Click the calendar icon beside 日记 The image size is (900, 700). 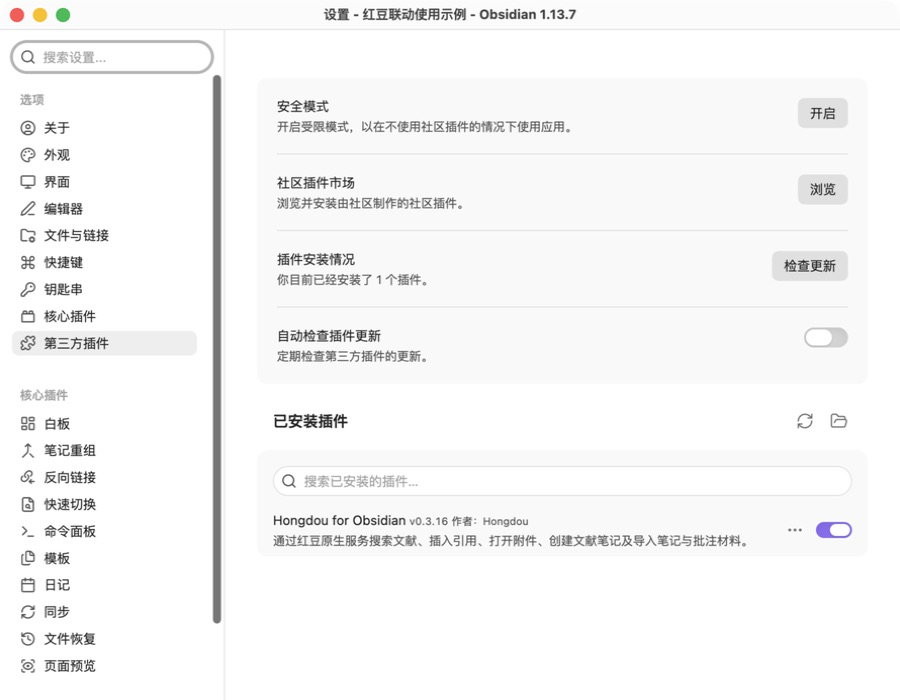(x=28, y=585)
